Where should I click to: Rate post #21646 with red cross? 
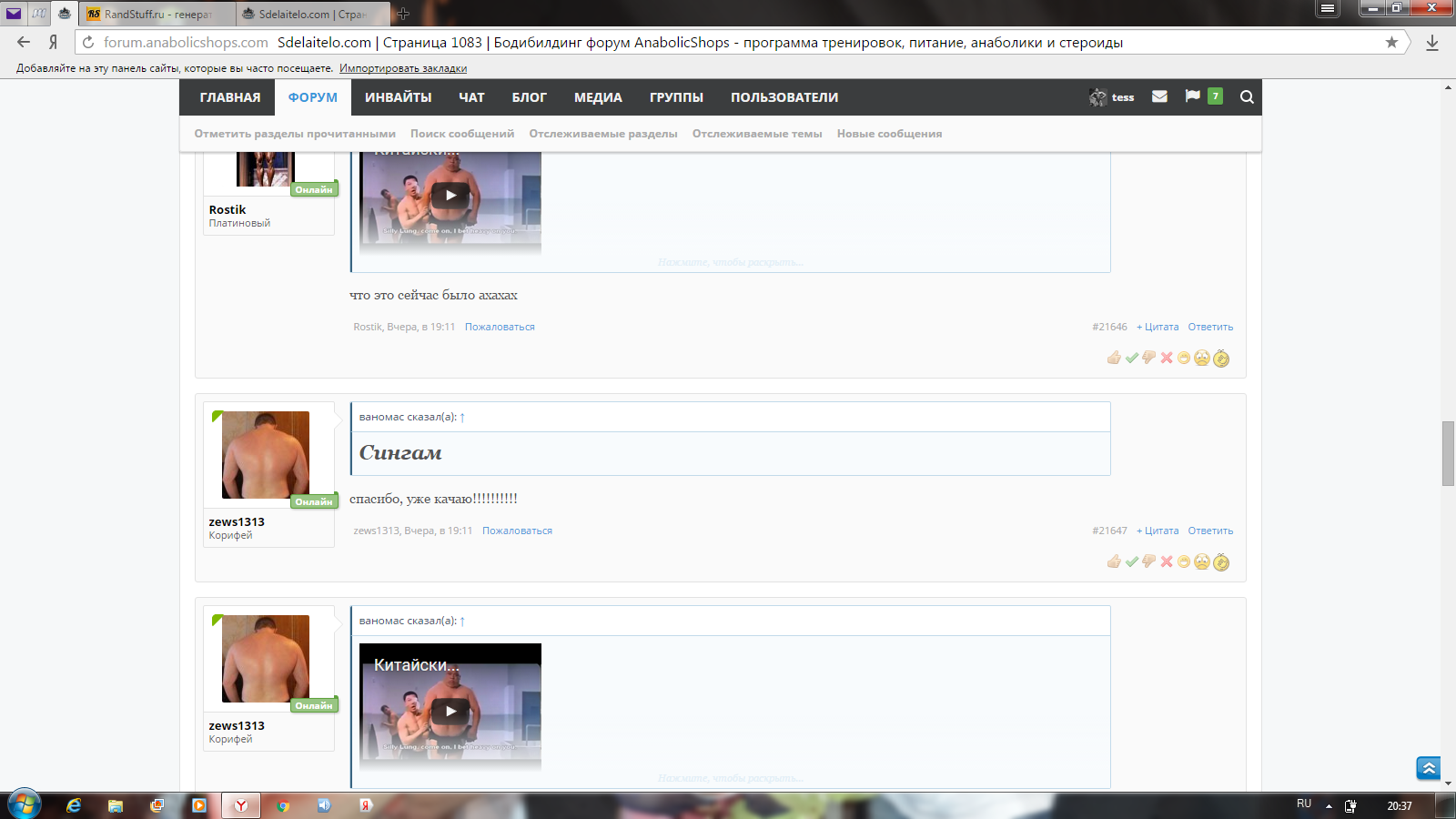click(1167, 358)
